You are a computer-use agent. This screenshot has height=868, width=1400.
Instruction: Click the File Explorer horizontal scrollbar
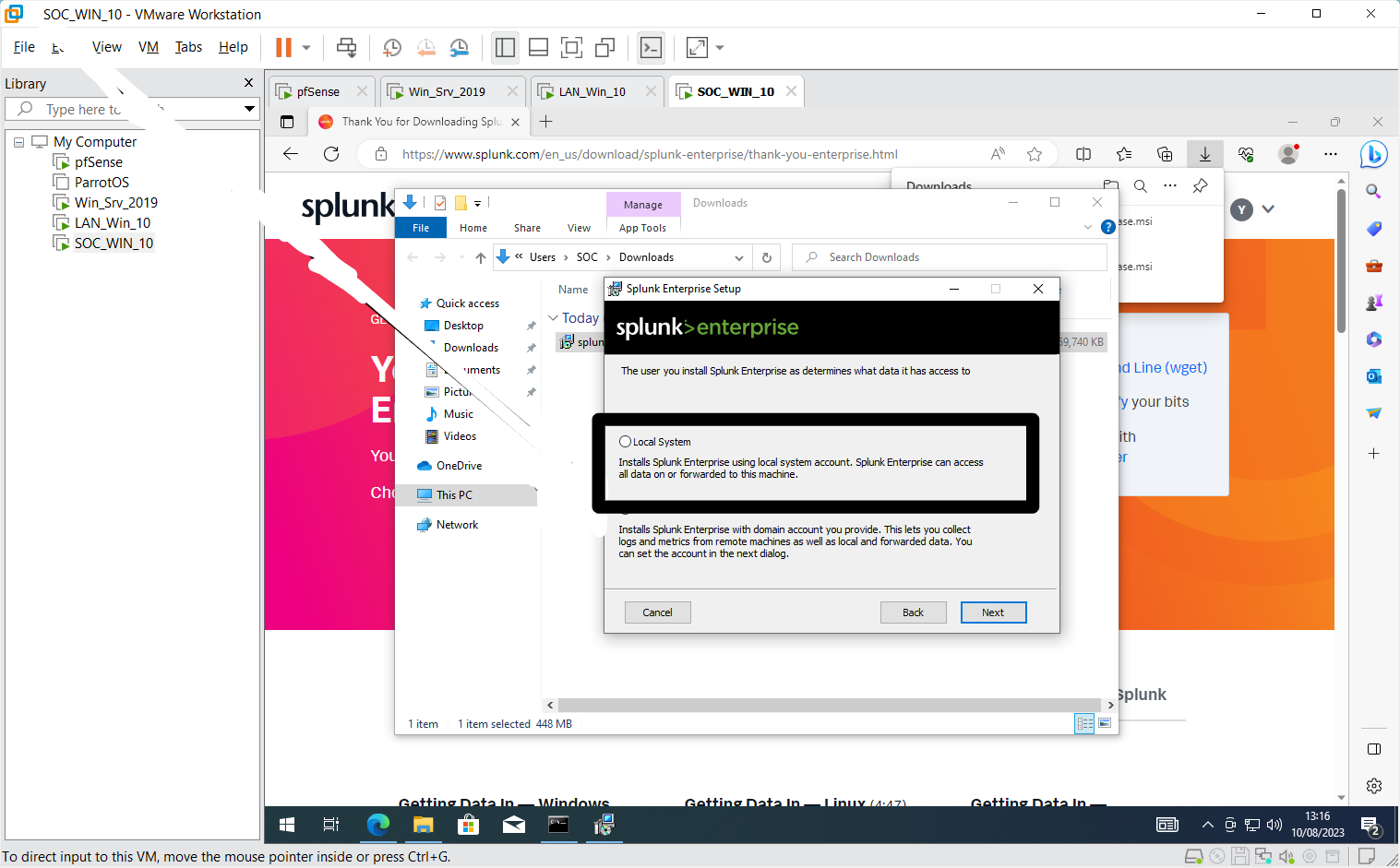tap(830, 705)
